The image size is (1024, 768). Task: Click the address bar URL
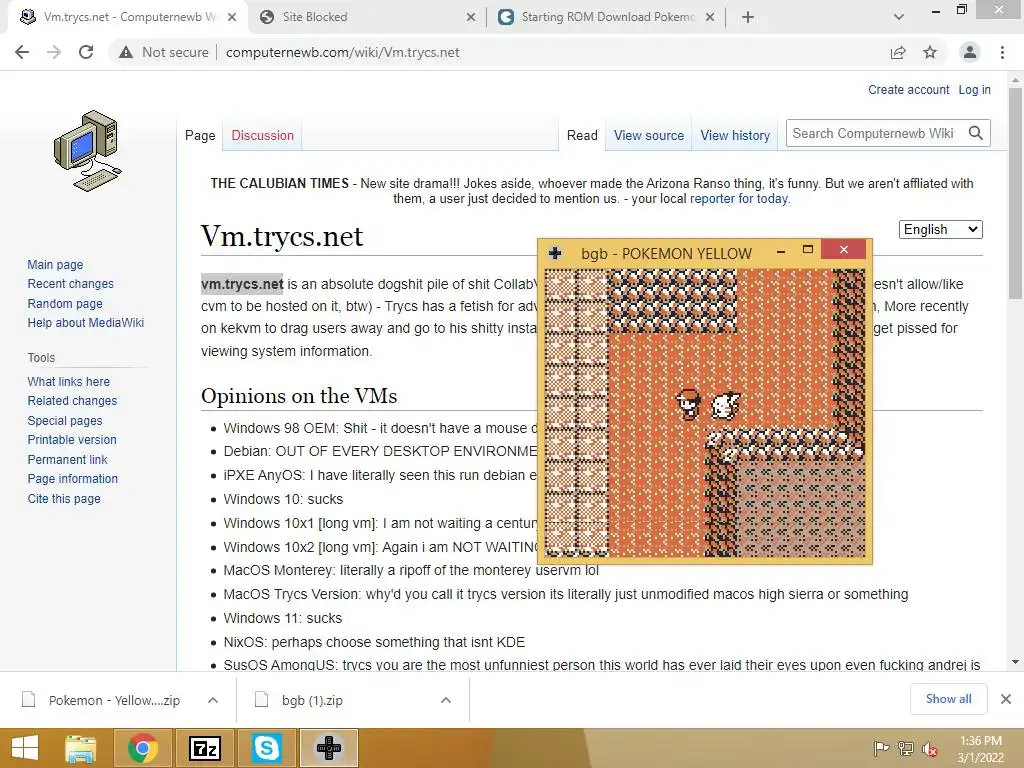click(342, 52)
